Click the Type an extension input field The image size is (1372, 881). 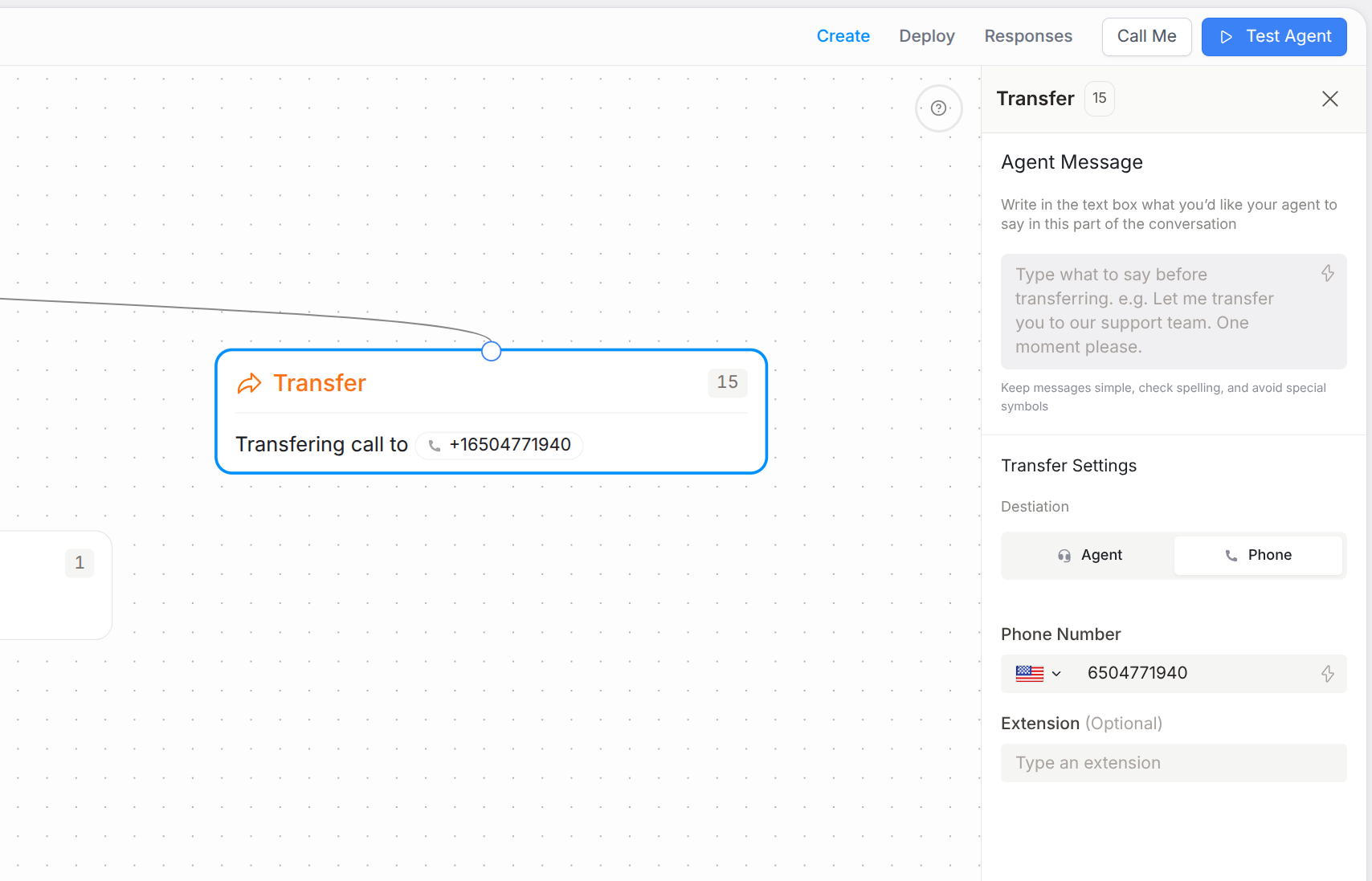[1173, 762]
